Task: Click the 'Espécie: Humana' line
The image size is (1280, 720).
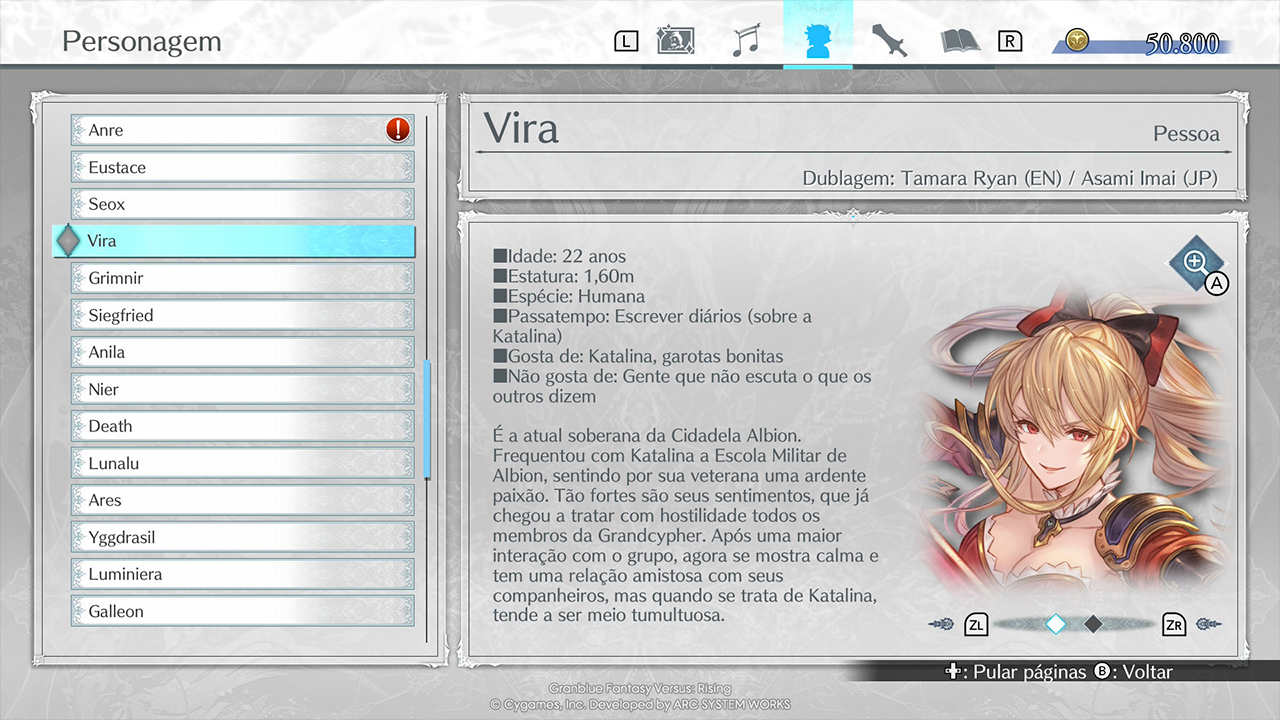Action: click(x=569, y=297)
